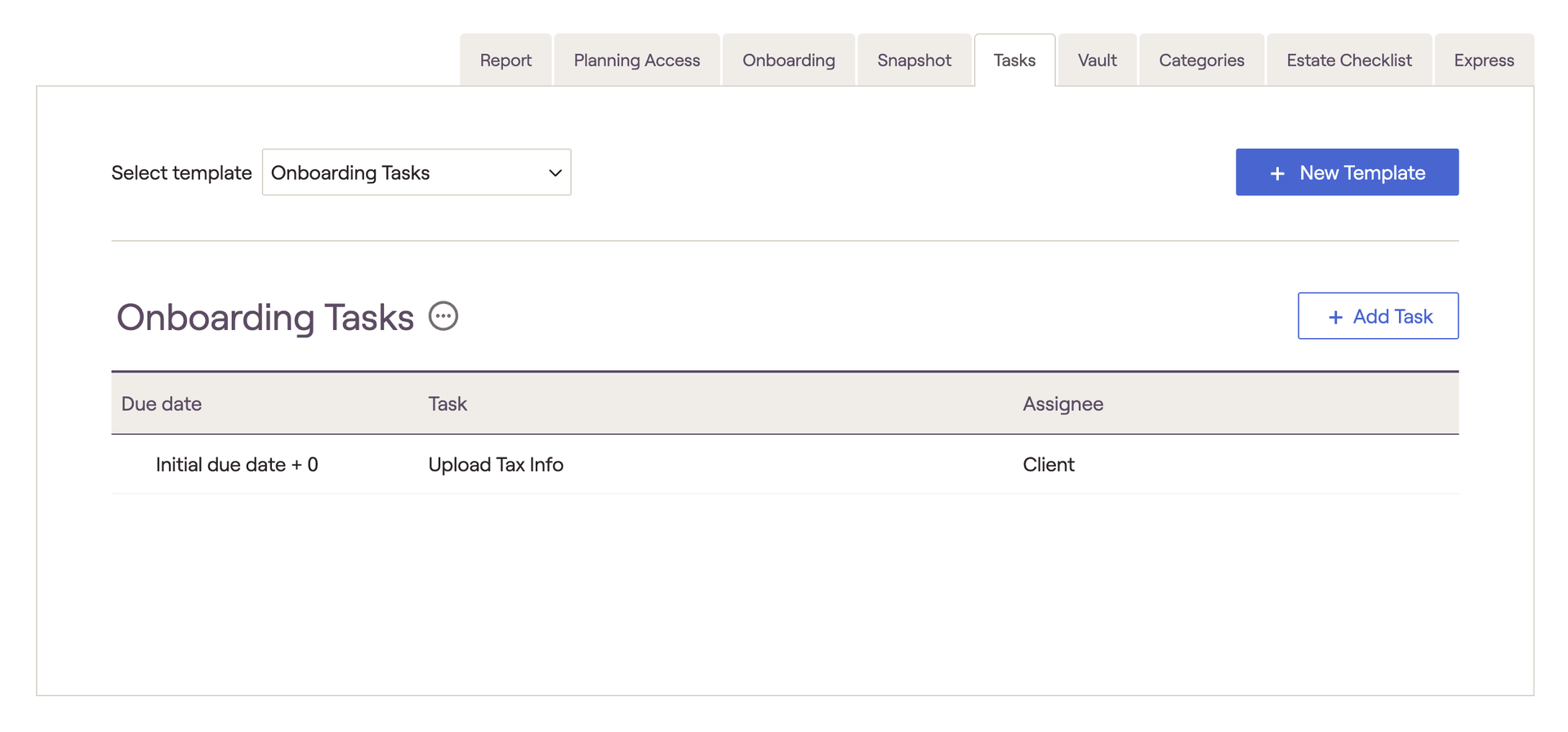Select the Snapshot tab

pos(914,60)
